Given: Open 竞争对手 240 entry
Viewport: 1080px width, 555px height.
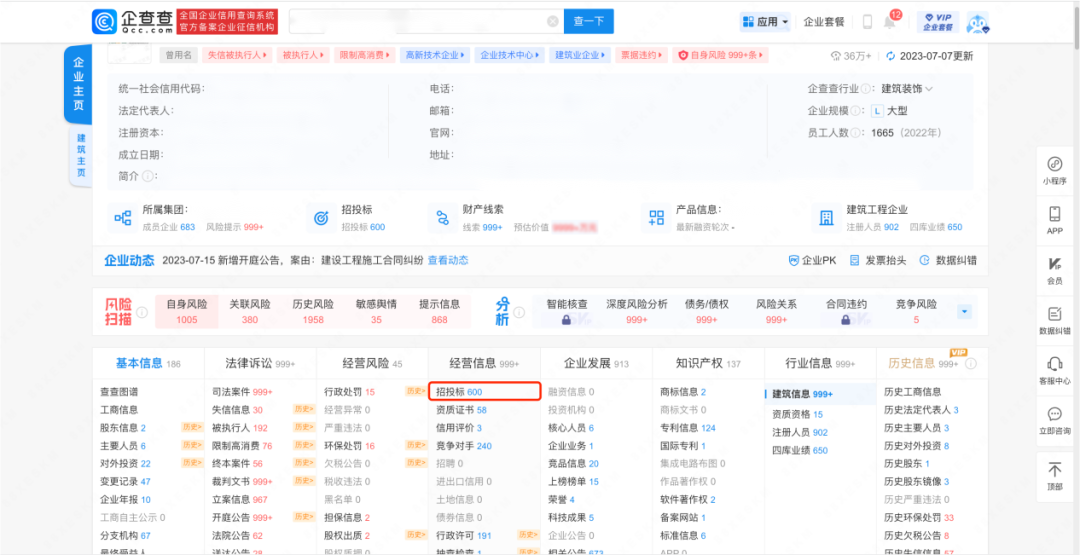Looking at the screenshot, I should tap(464, 446).
